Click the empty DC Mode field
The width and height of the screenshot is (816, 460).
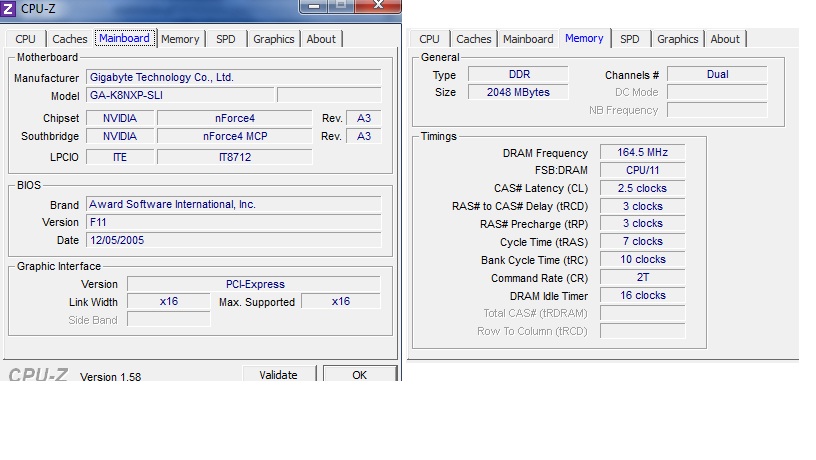click(717, 92)
